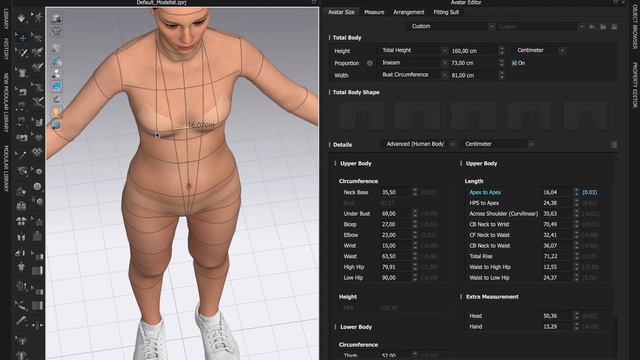Open the LIBRARY side panel
The height and width of the screenshot is (360, 640).
[x=6, y=20]
